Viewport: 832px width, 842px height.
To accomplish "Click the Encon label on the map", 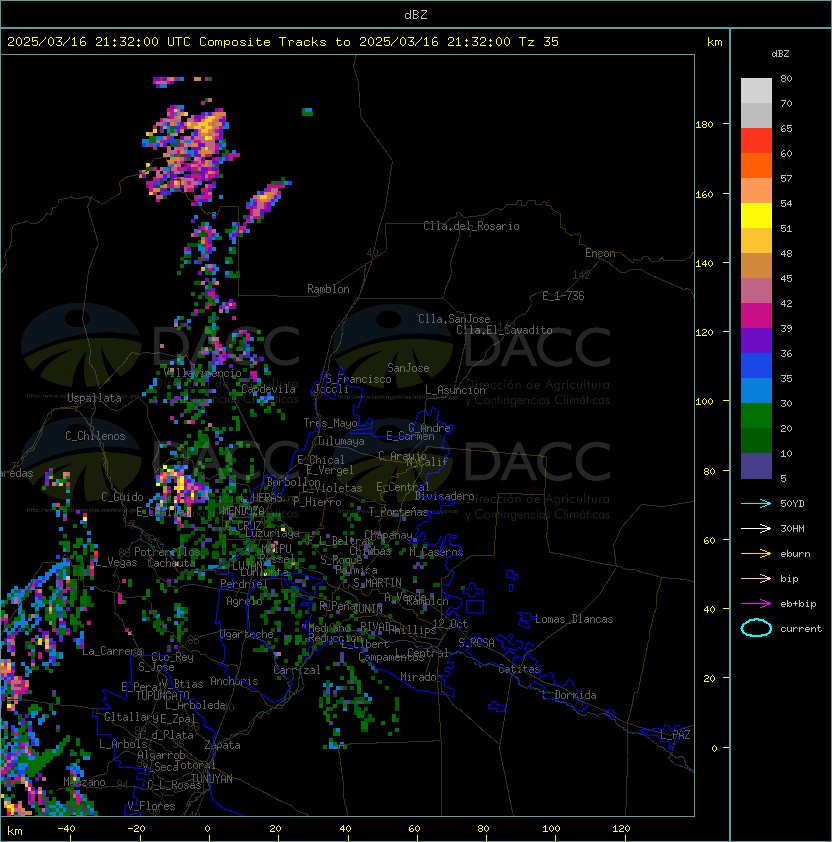I will click(x=600, y=253).
